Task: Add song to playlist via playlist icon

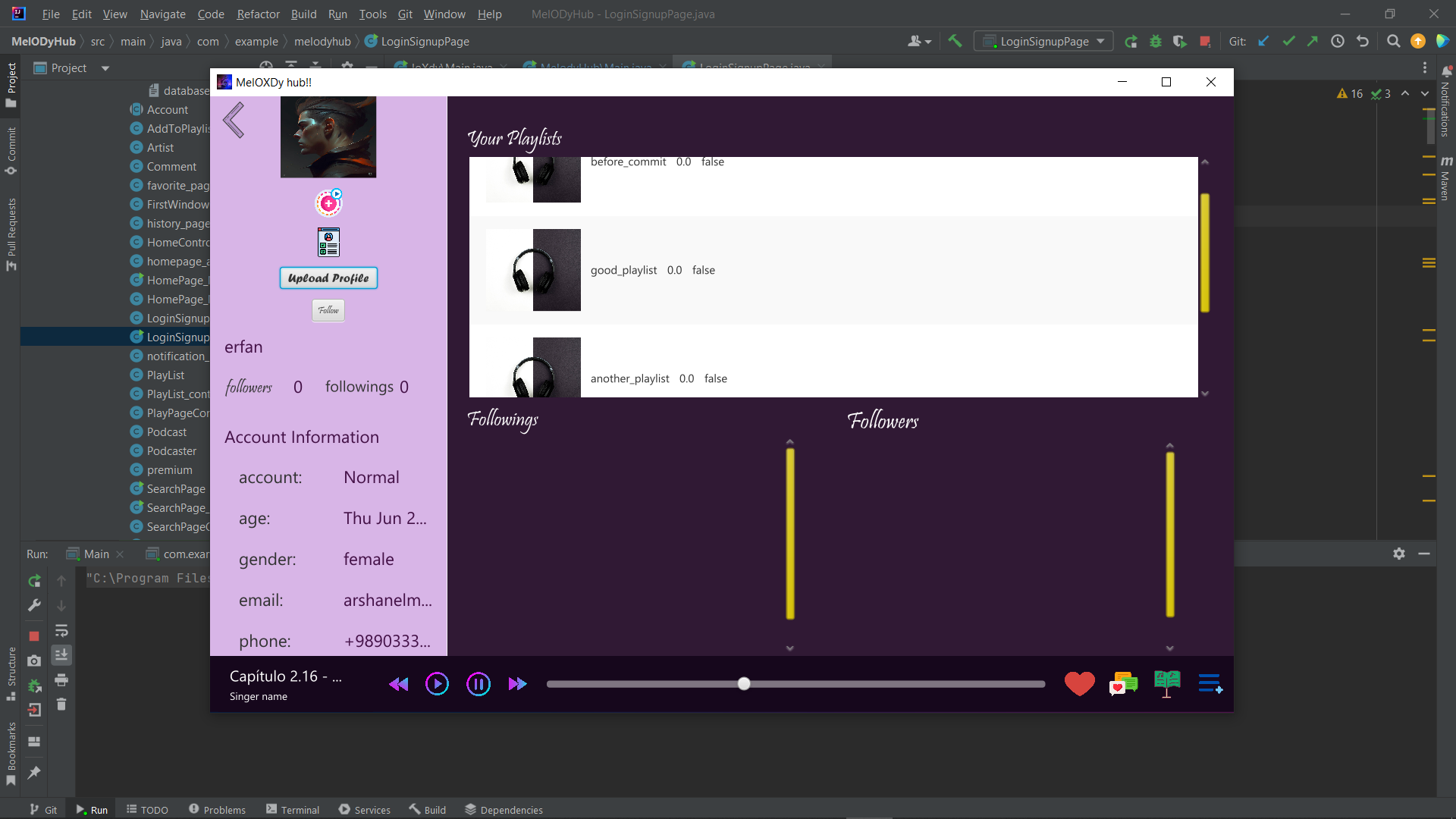Action: (1210, 683)
